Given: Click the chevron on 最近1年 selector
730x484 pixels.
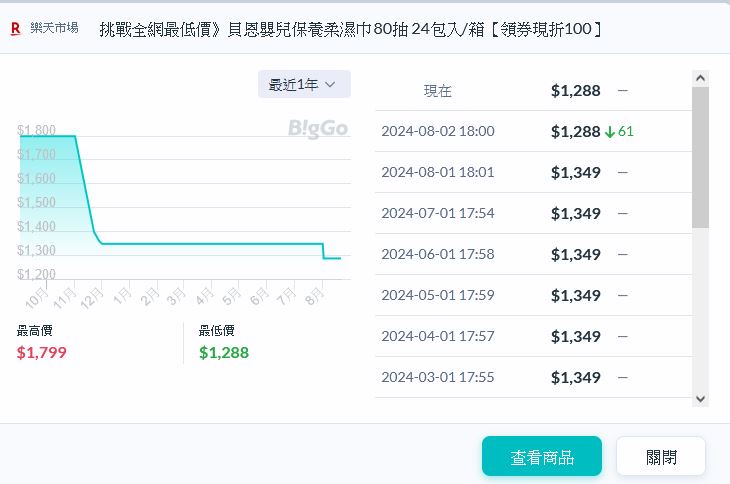Looking at the screenshot, I should click(x=331, y=85).
